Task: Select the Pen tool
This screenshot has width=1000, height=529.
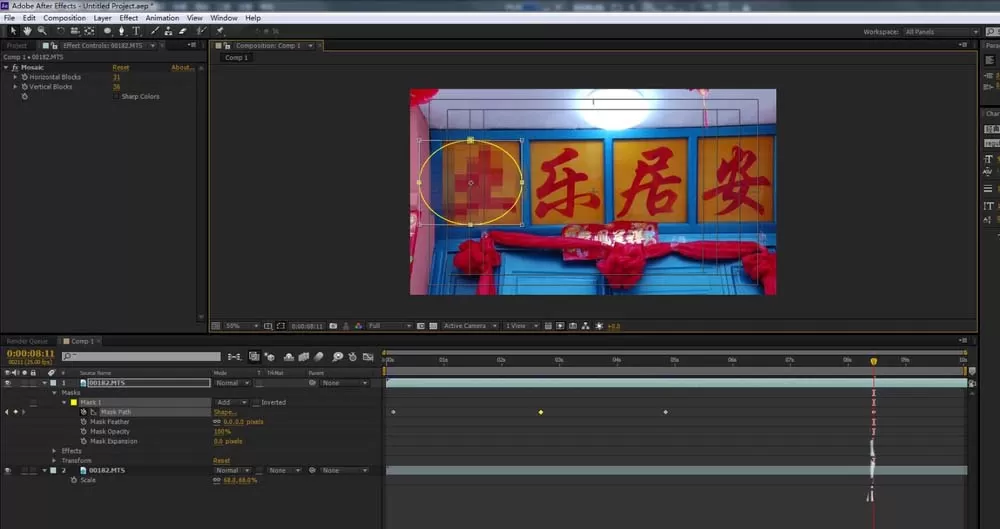Action: [121, 31]
